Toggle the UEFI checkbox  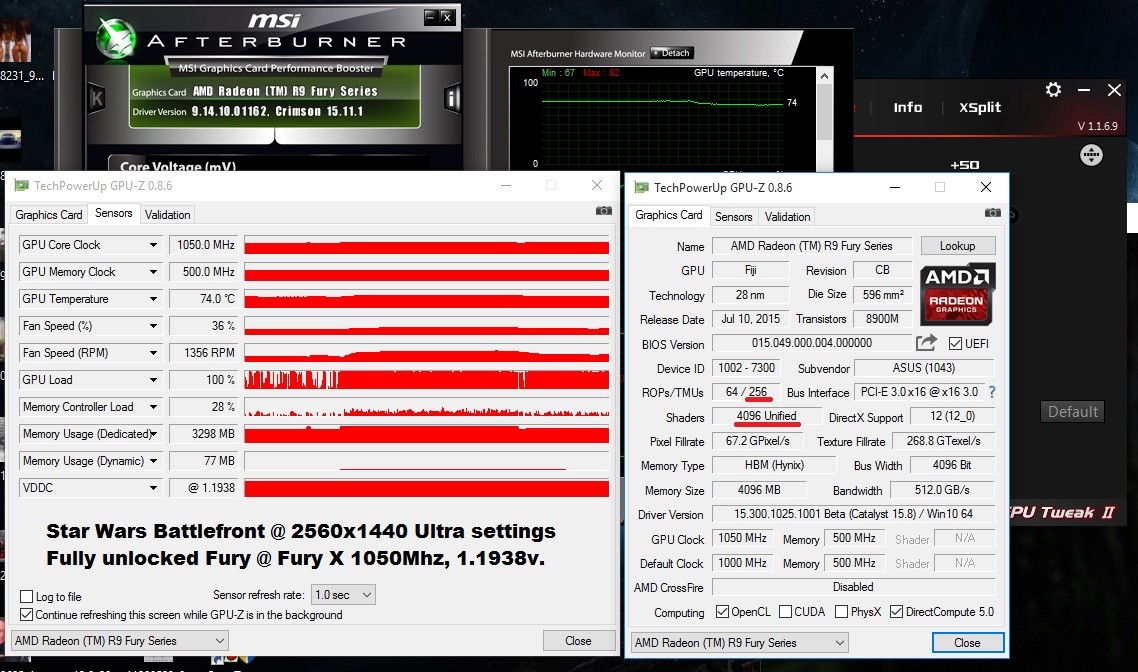point(955,343)
